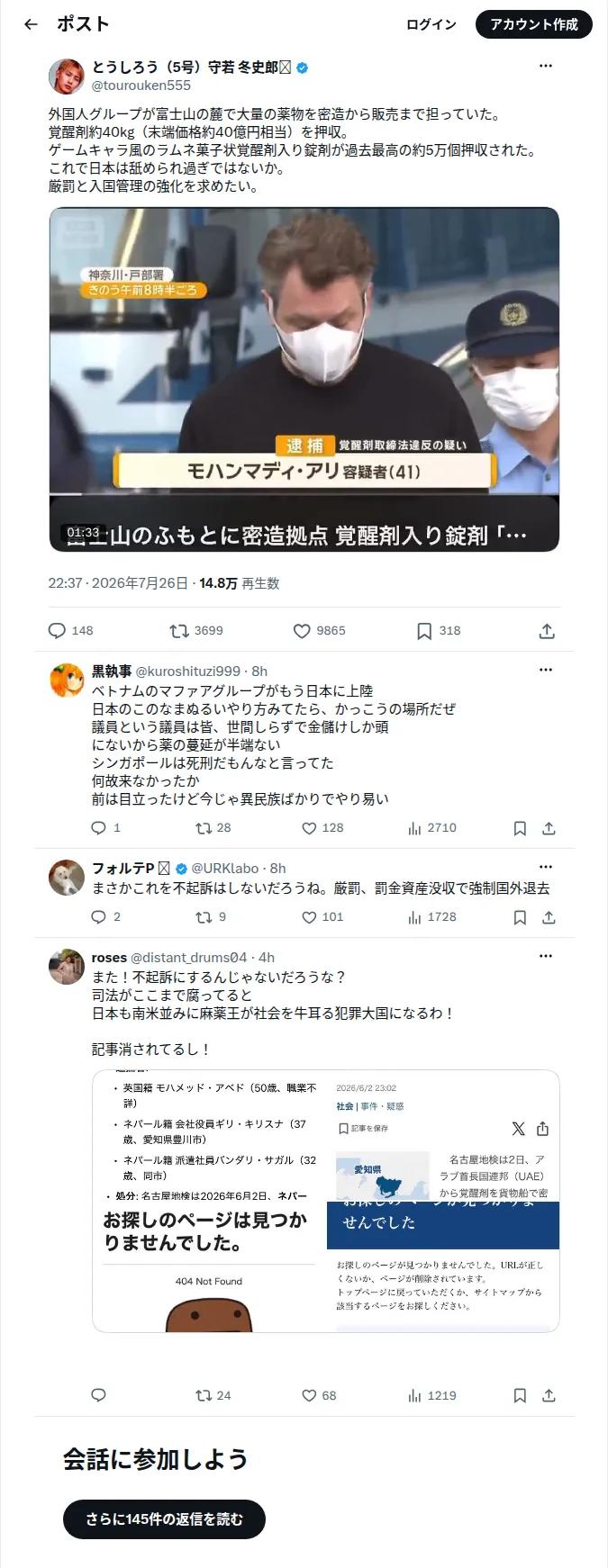Image resolution: width=608 pixels, height=1568 pixels.
Task: Bookmark the main post showing 318 bookmarks
Action: tap(424, 631)
